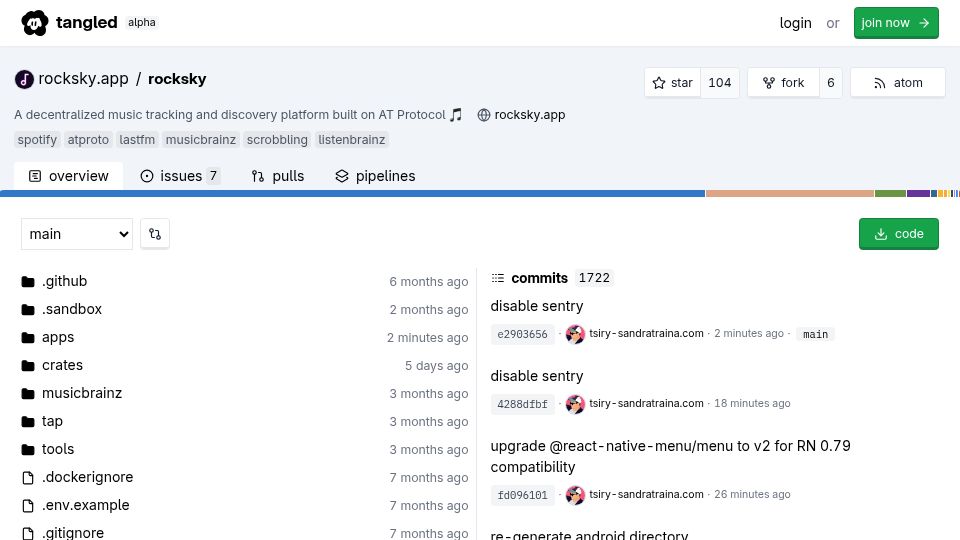Click author avatar on commit e2903656

pos(575,334)
